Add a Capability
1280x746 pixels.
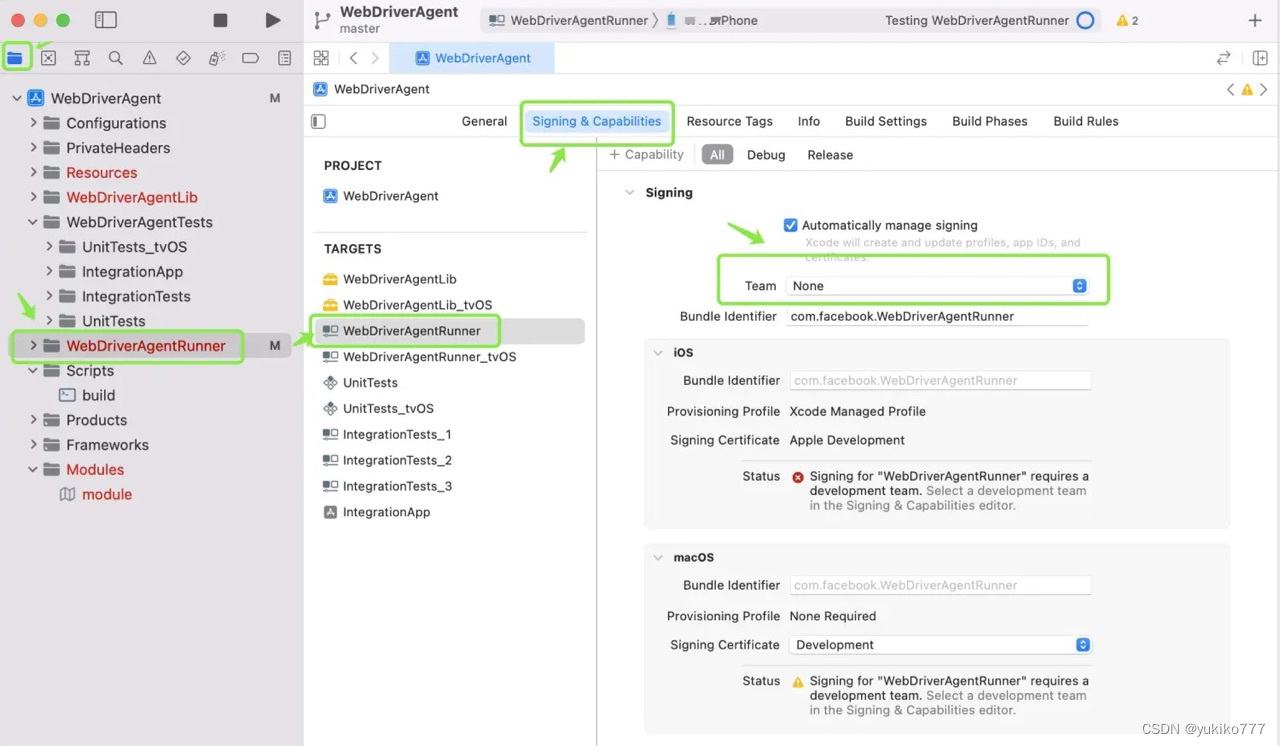646,154
